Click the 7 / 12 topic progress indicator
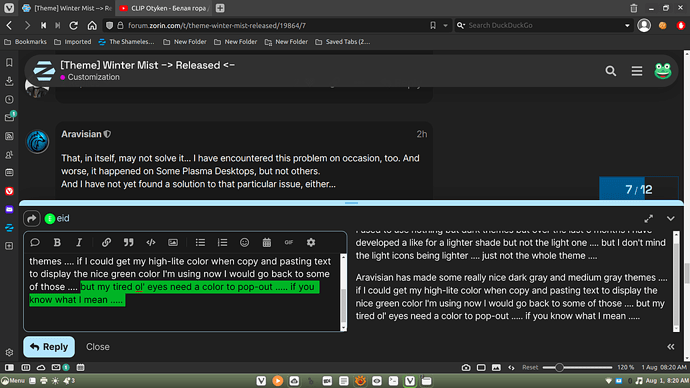This screenshot has width=690, height=388. coord(639,189)
